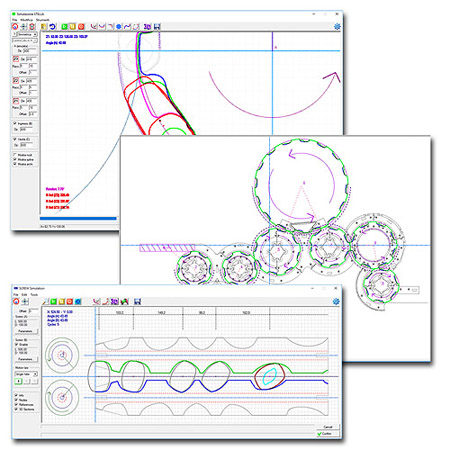
Task: Click the blue rotate reset icon in top toolbar
Action: (x=52, y=26)
